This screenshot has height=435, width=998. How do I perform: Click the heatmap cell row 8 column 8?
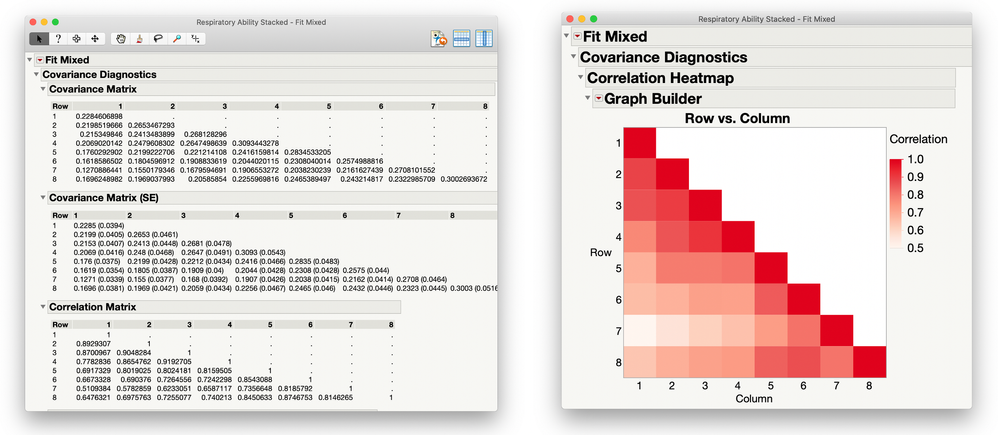click(x=869, y=362)
